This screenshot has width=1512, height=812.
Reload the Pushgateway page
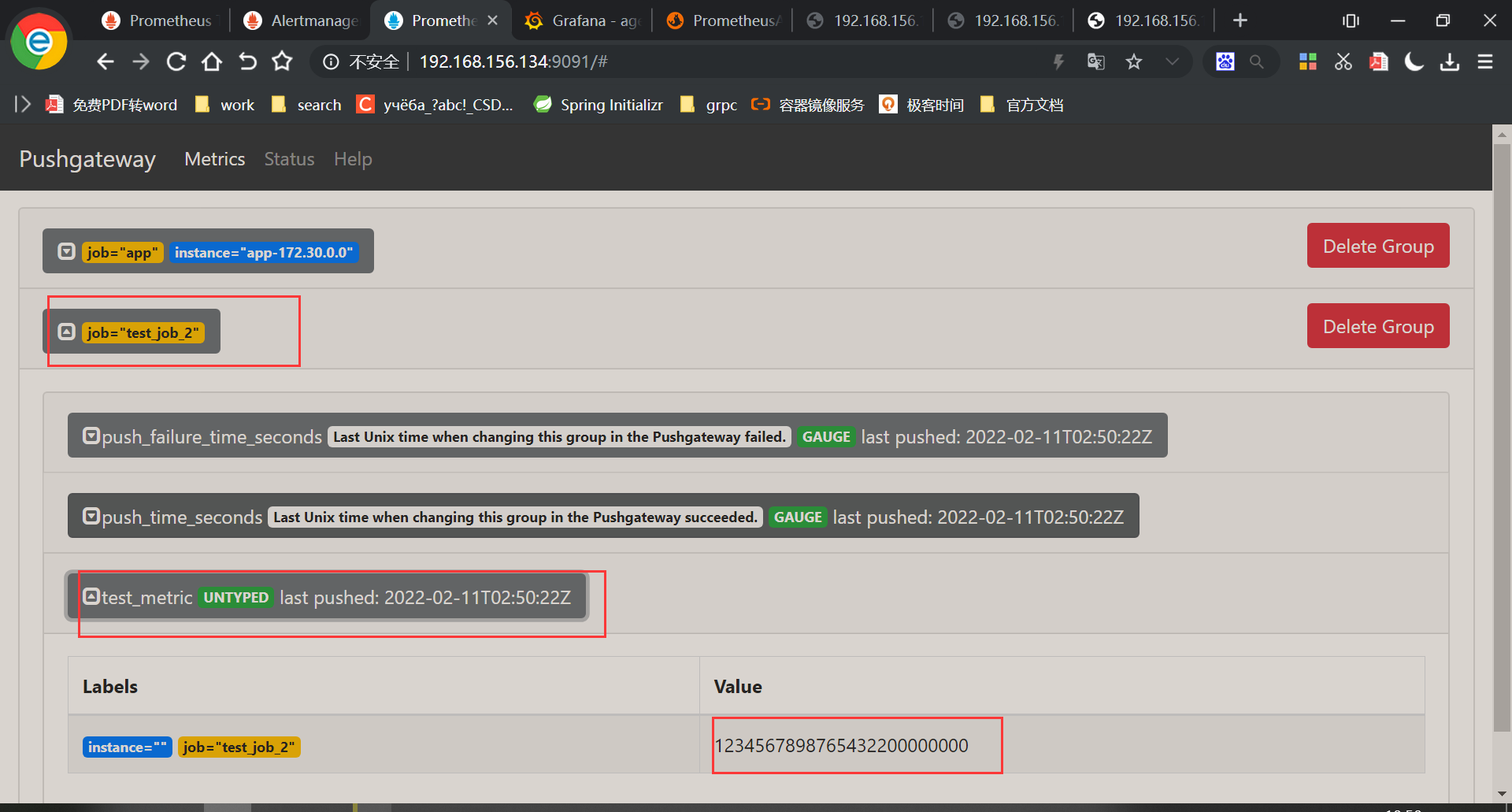(176, 61)
